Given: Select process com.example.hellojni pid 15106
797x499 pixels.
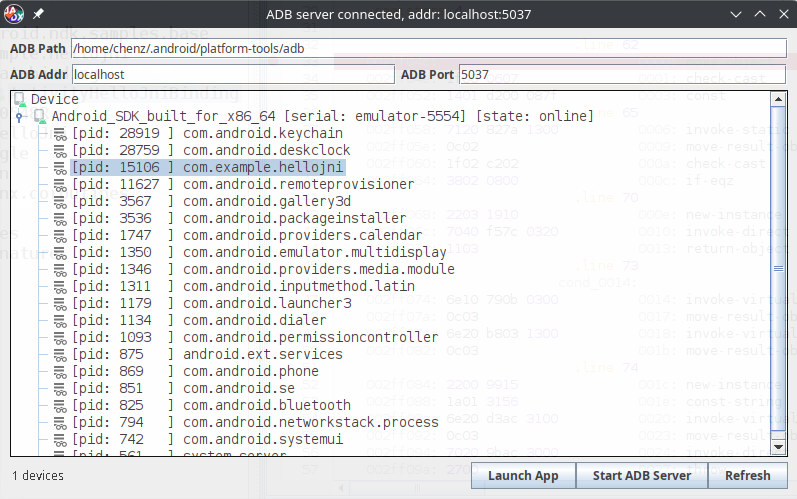Looking at the screenshot, I should coord(208,168).
